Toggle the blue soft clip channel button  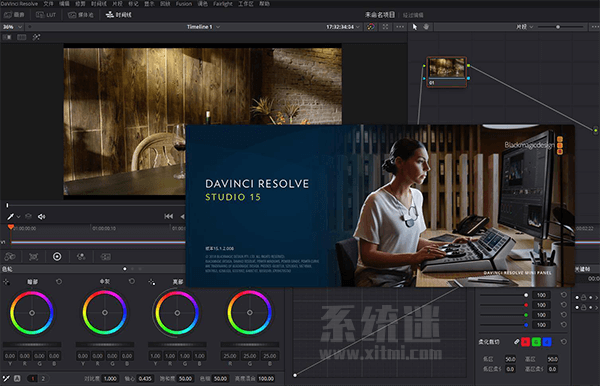pyautogui.click(x=547, y=342)
